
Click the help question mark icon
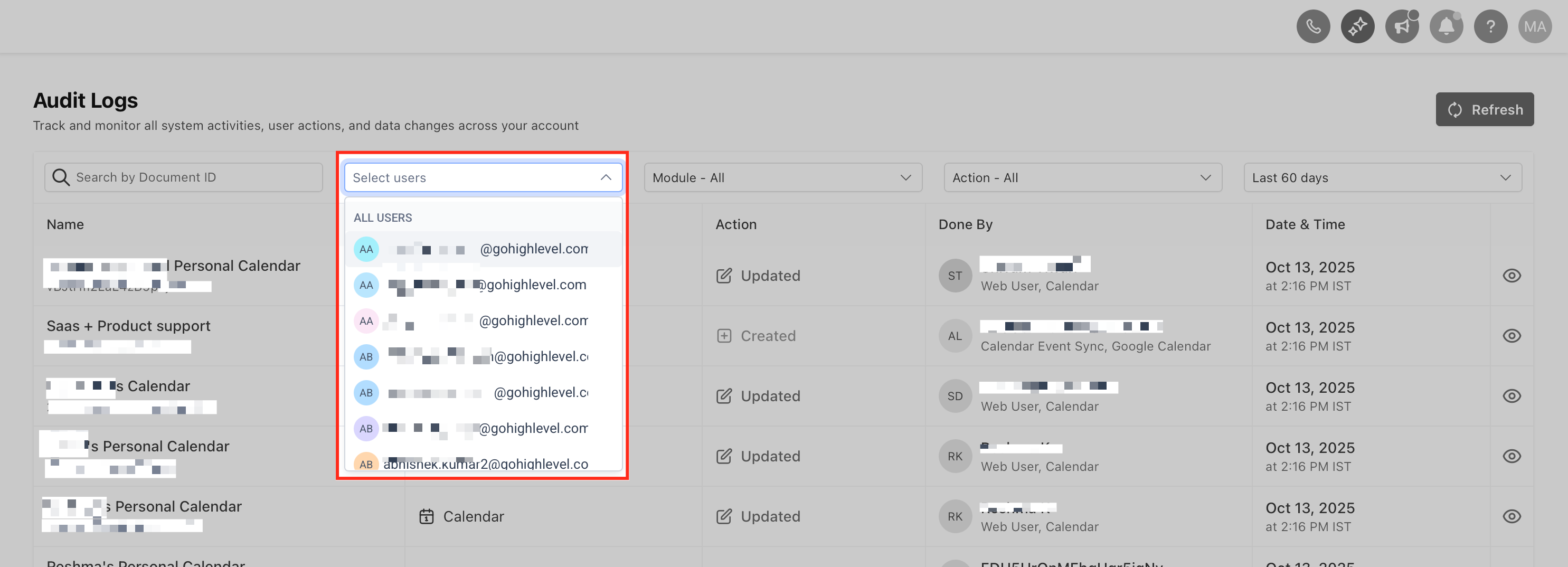click(1491, 27)
